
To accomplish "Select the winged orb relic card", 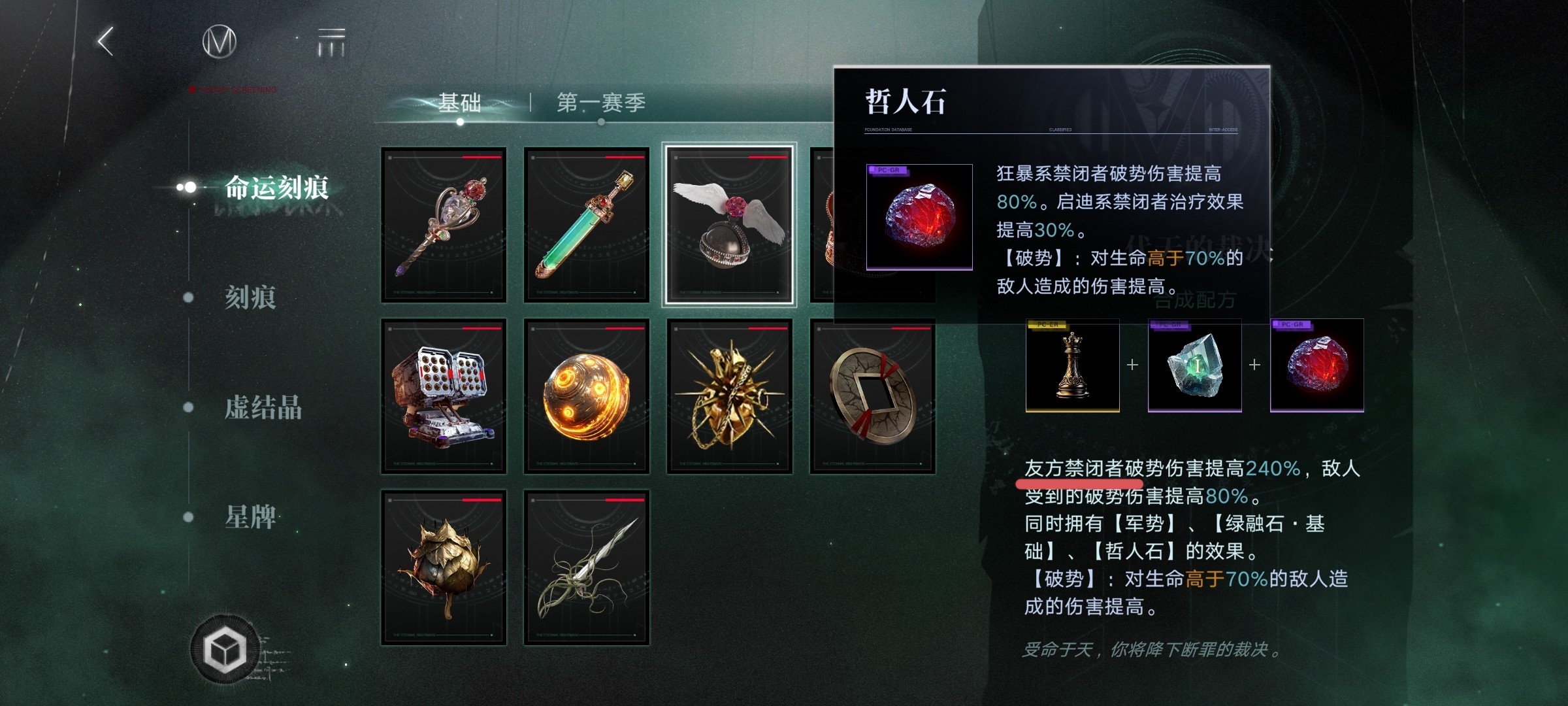I will pyautogui.click(x=729, y=225).
